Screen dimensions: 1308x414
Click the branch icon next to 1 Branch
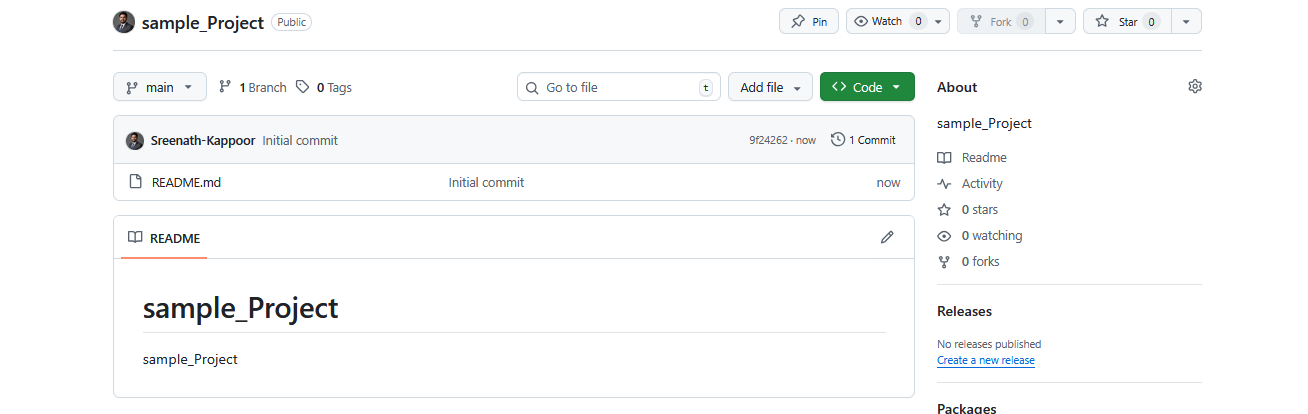coord(225,87)
